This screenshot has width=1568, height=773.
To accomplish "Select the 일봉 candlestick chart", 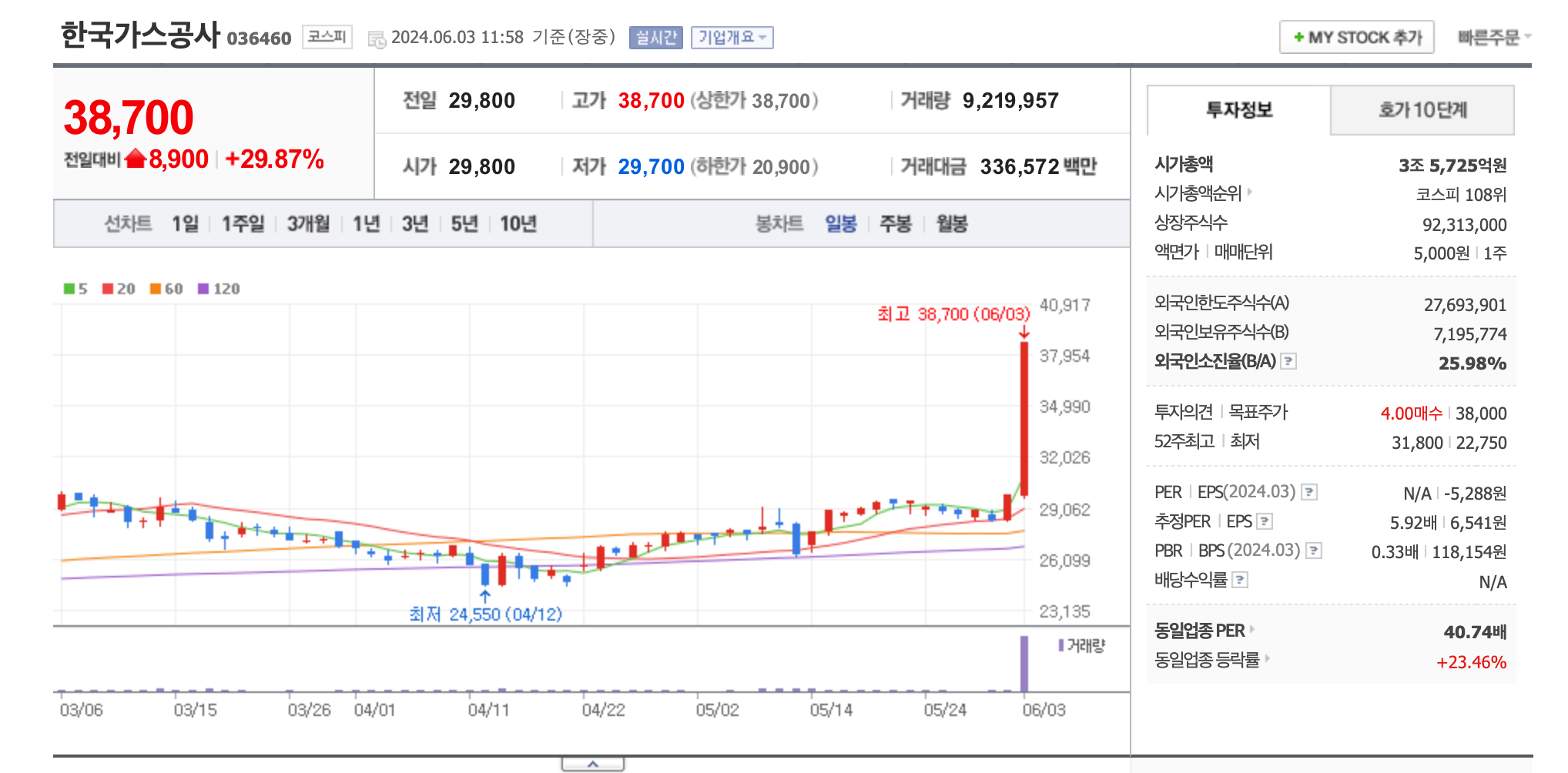I will point(841,224).
